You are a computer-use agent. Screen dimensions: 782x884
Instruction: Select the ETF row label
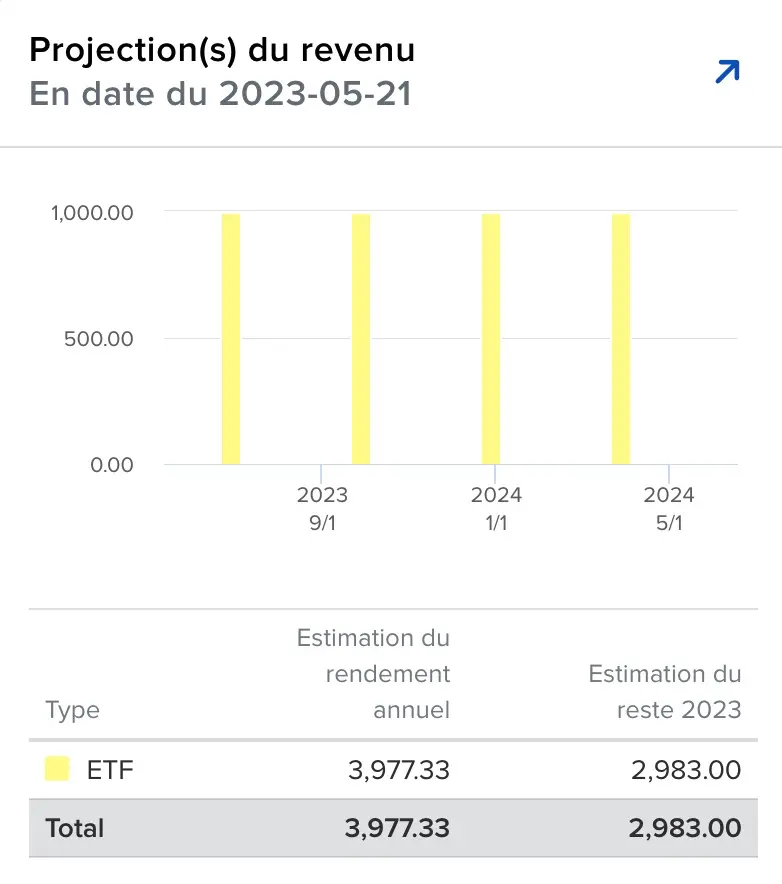click(110, 770)
